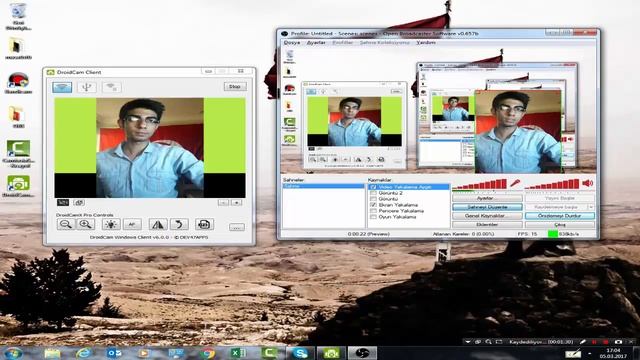Mute the microphone icon in OBS
Screen dimensions: 640x360
tap(515, 183)
